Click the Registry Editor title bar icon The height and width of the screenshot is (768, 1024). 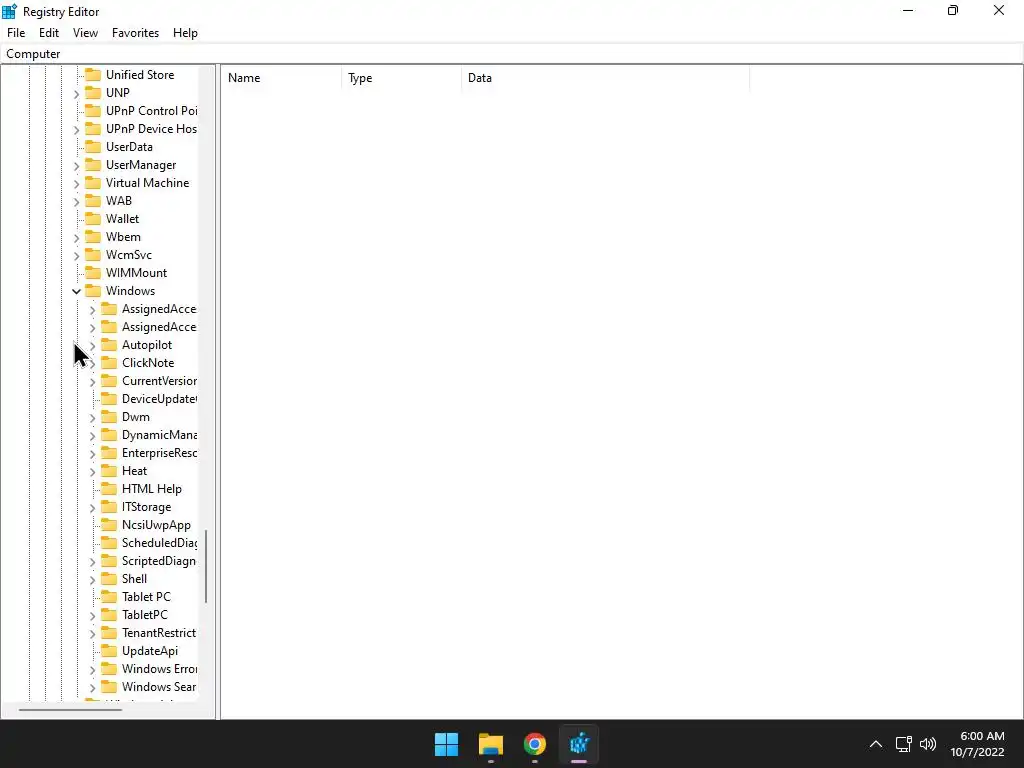[9, 11]
